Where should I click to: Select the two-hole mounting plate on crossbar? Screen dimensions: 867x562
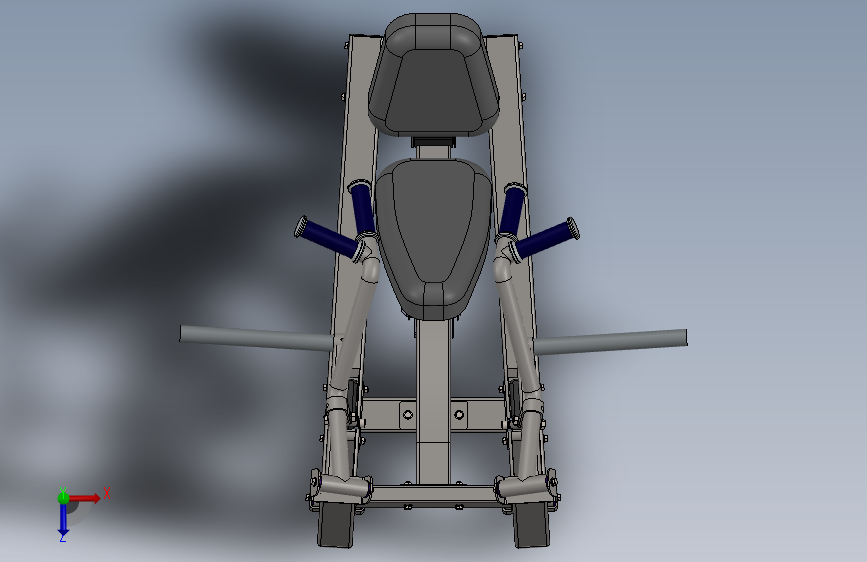coord(434,415)
